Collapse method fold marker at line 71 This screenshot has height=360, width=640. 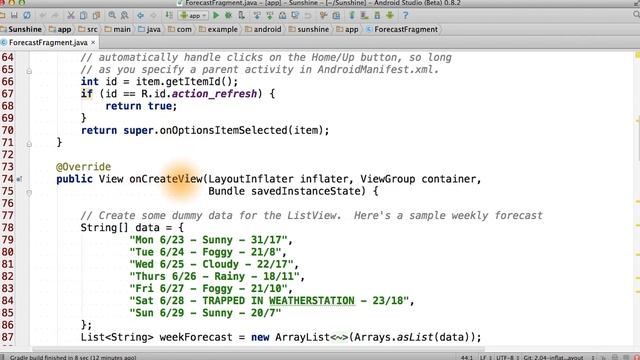[29, 144]
